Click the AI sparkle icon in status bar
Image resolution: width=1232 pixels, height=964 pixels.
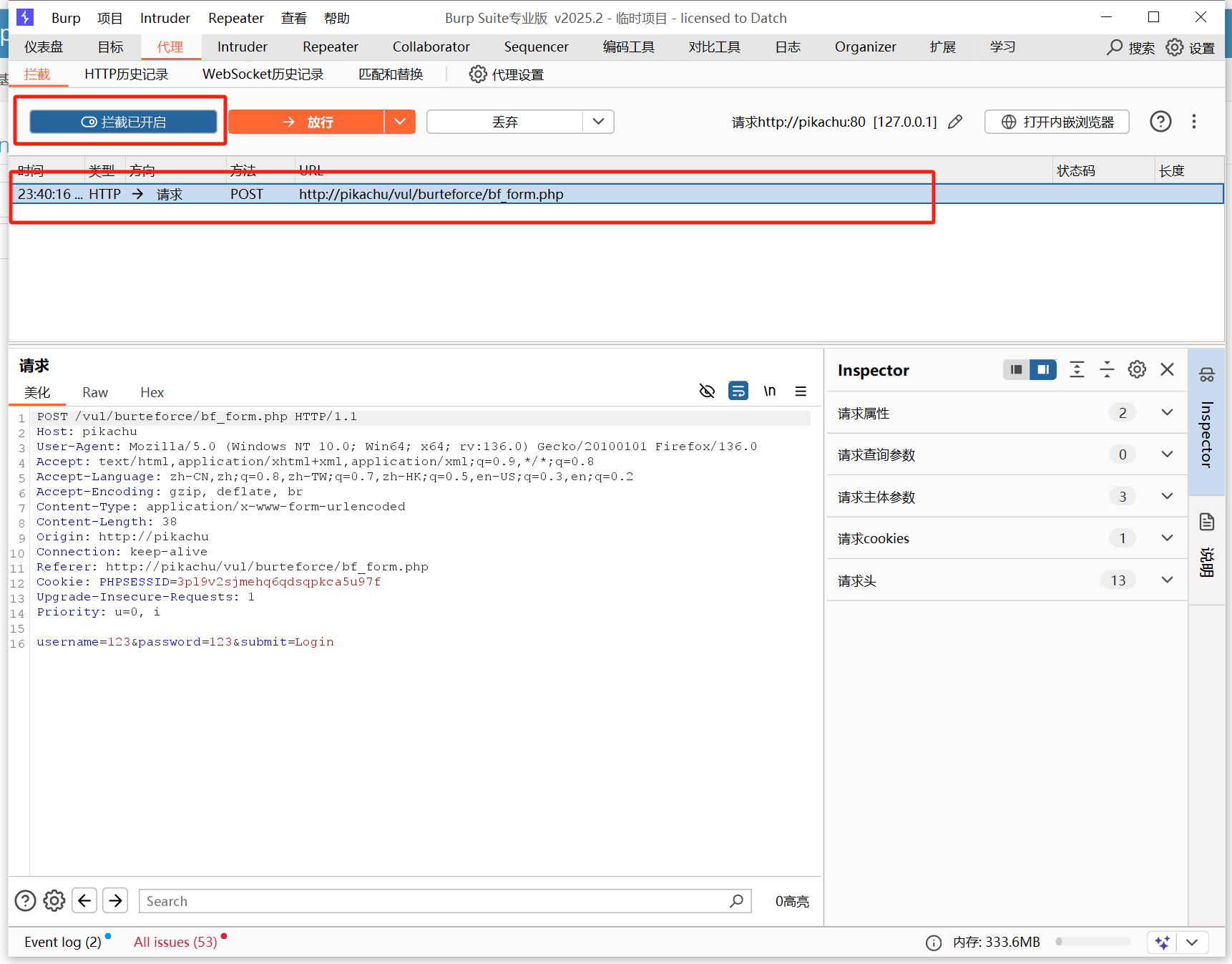pyautogui.click(x=1163, y=943)
